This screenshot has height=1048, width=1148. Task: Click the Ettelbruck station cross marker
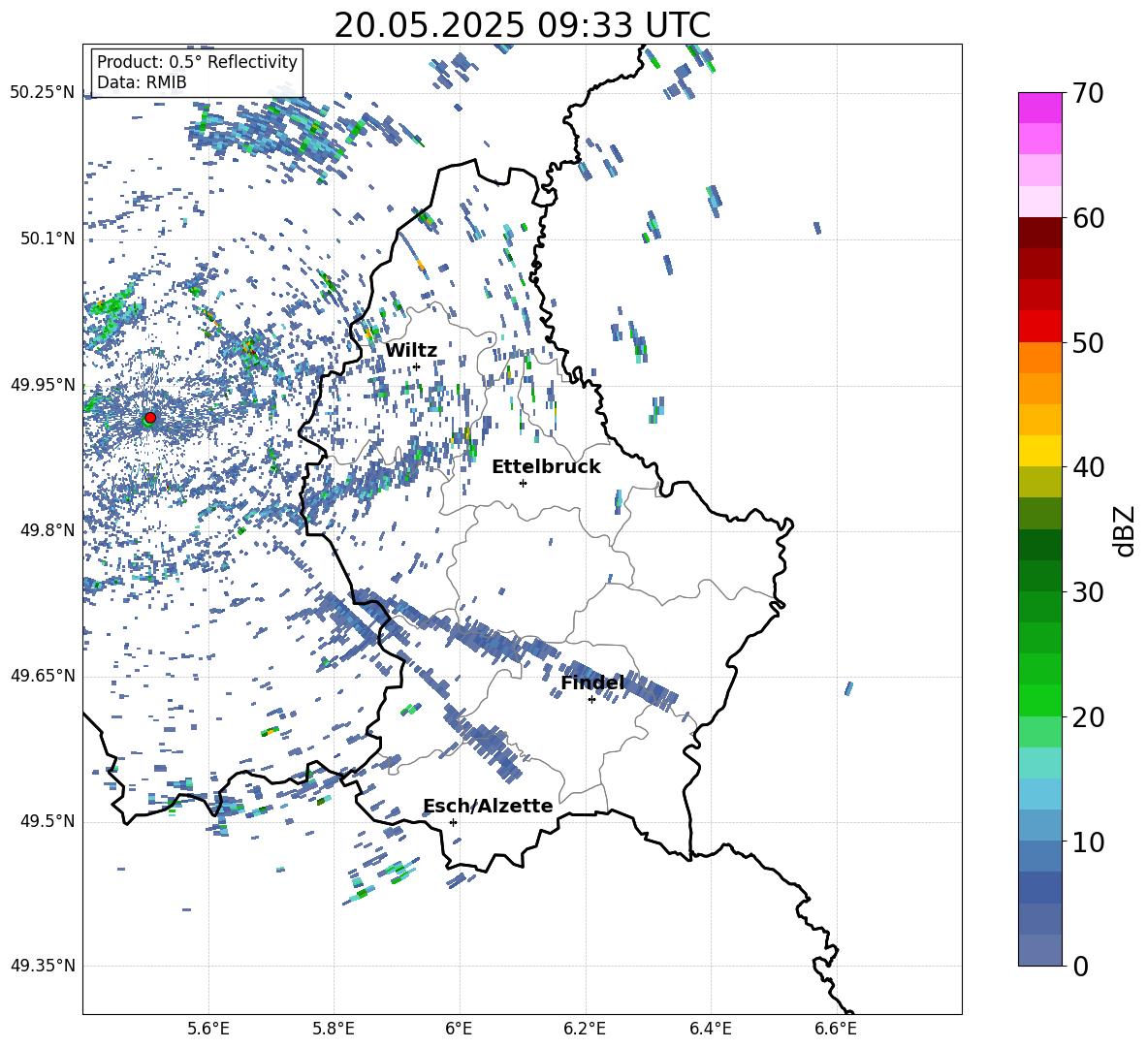pyautogui.click(x=523, y=483)
